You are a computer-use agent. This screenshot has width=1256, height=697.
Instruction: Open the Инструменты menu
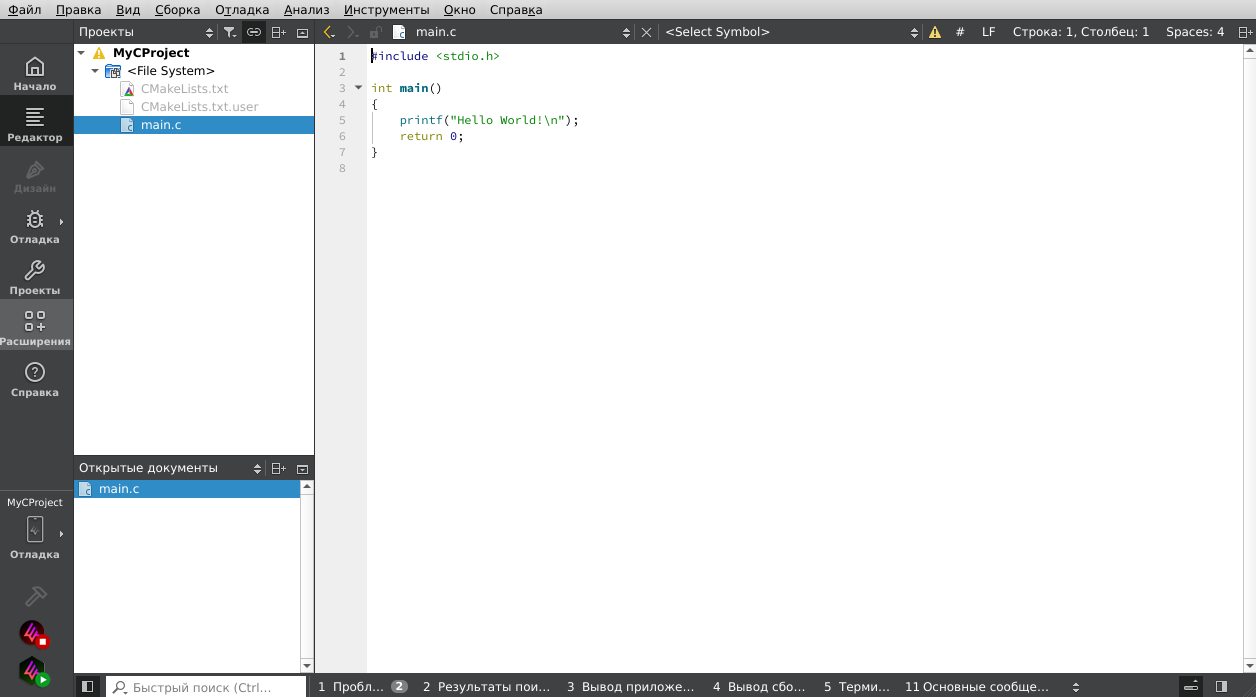pyautogui.click(x=386, y=9)
